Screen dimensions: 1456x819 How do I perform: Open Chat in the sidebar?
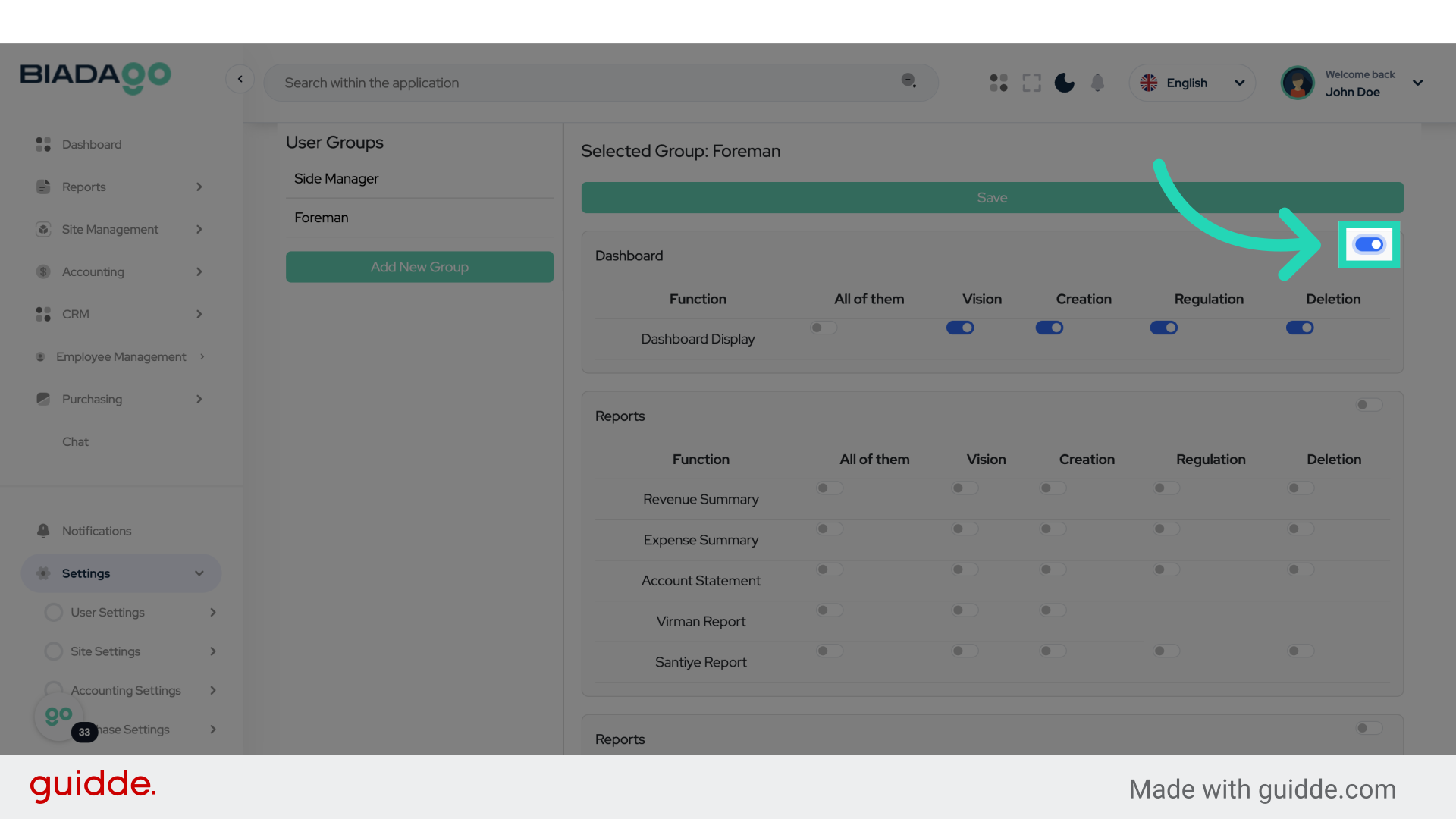pyautogui.click(x=75, y=441)
